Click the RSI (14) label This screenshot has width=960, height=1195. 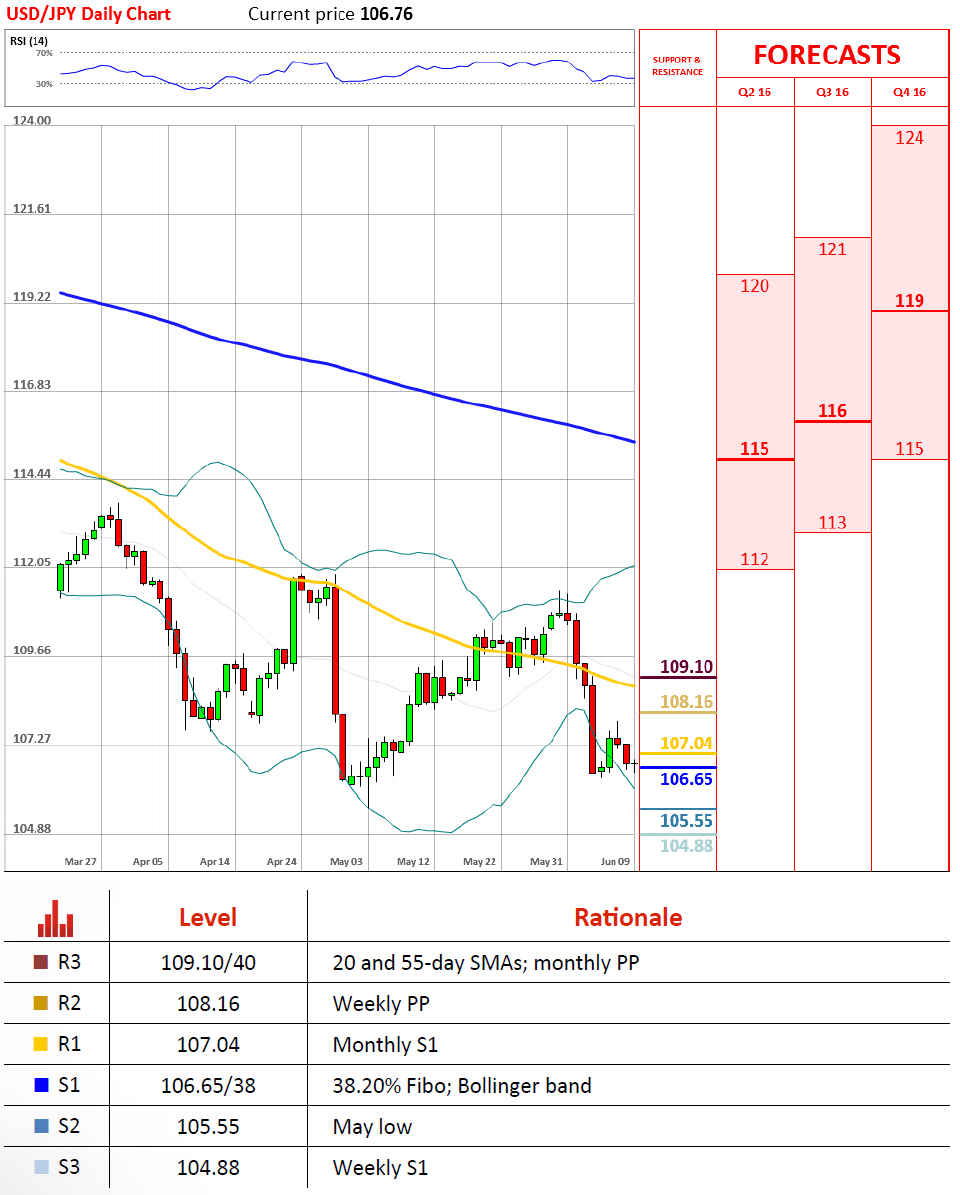(x=29, y=41)
